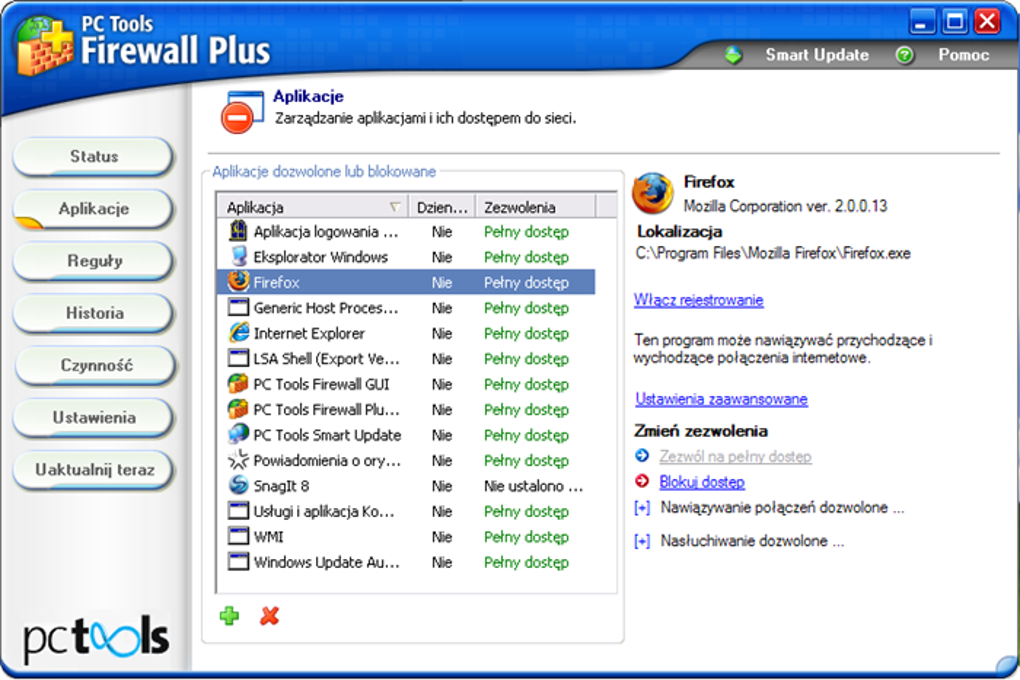
Task: Open the Ustawienia zaawansowane link
Action: 721,399
